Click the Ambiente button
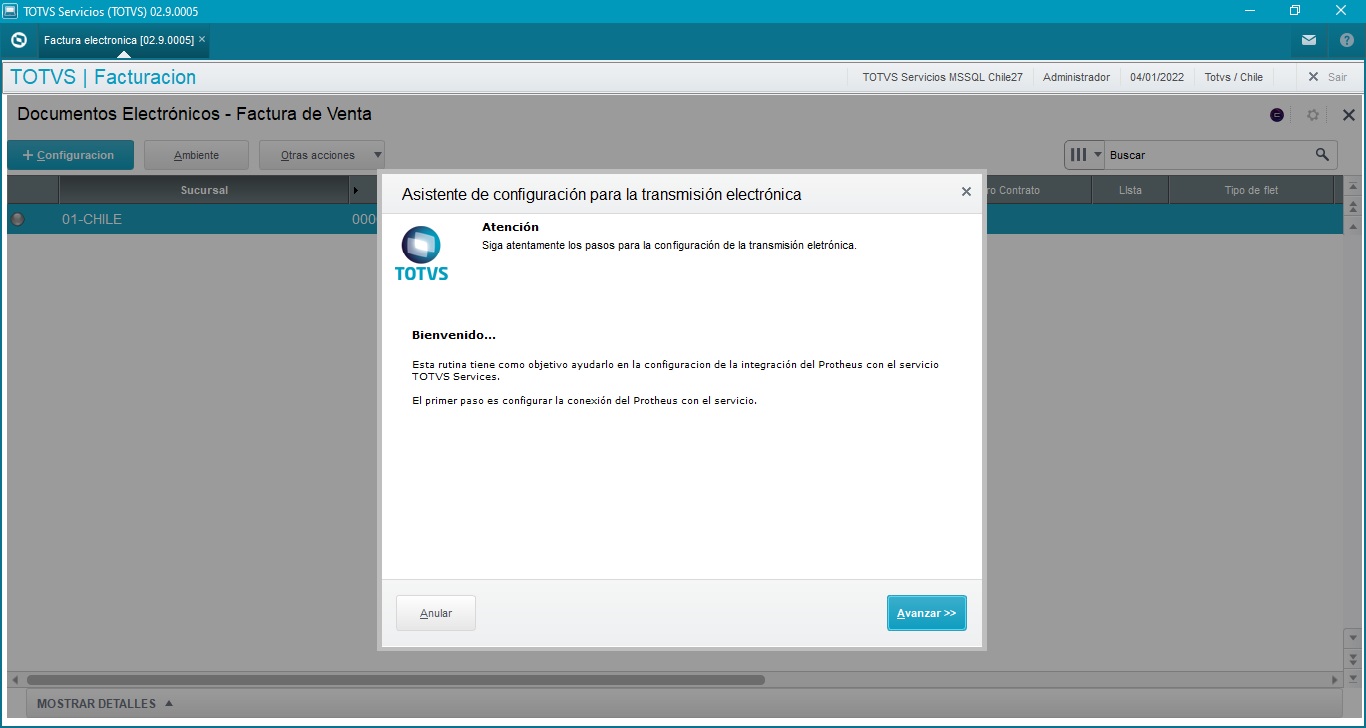The height and width of the screenshot is (728, 1366). pos(196,155)
